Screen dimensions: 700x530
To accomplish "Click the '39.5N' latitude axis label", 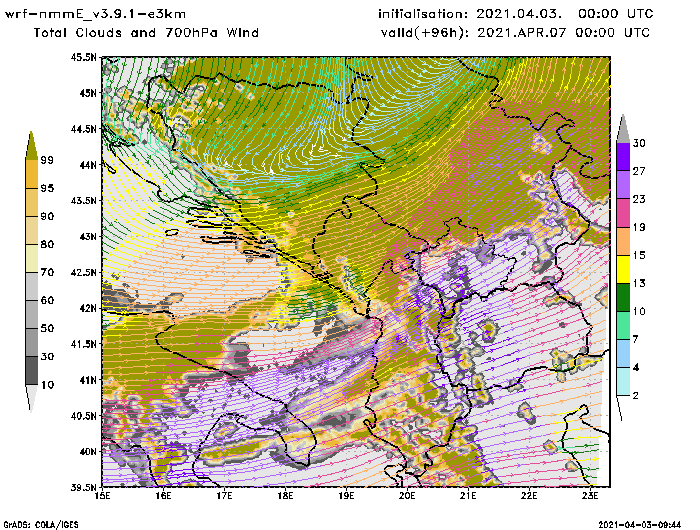I will [x=84, y=487].
